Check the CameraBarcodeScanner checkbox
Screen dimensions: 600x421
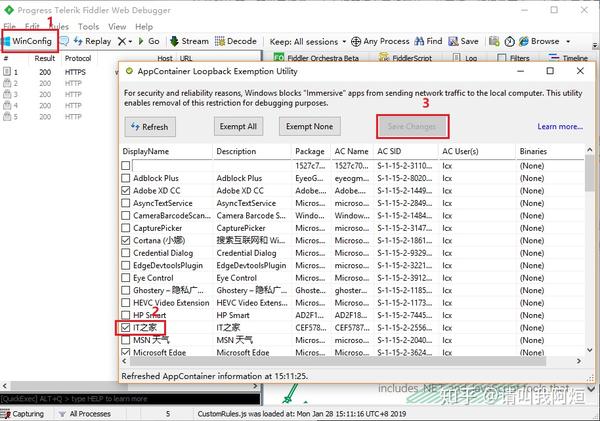(126, 215)
